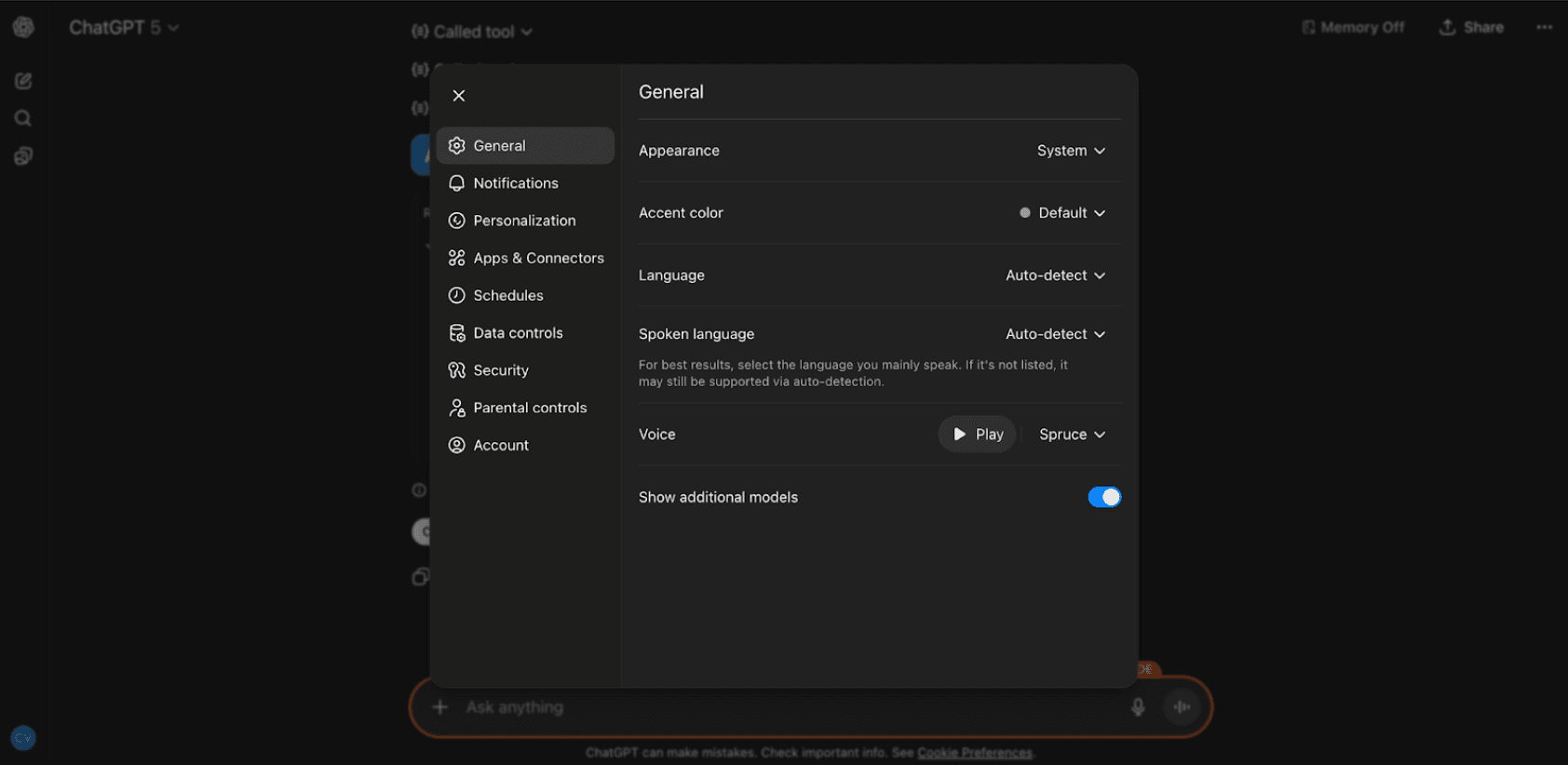
Task: Open the Voice Spruce dropdown
Action: click(x=1072, y=435)
